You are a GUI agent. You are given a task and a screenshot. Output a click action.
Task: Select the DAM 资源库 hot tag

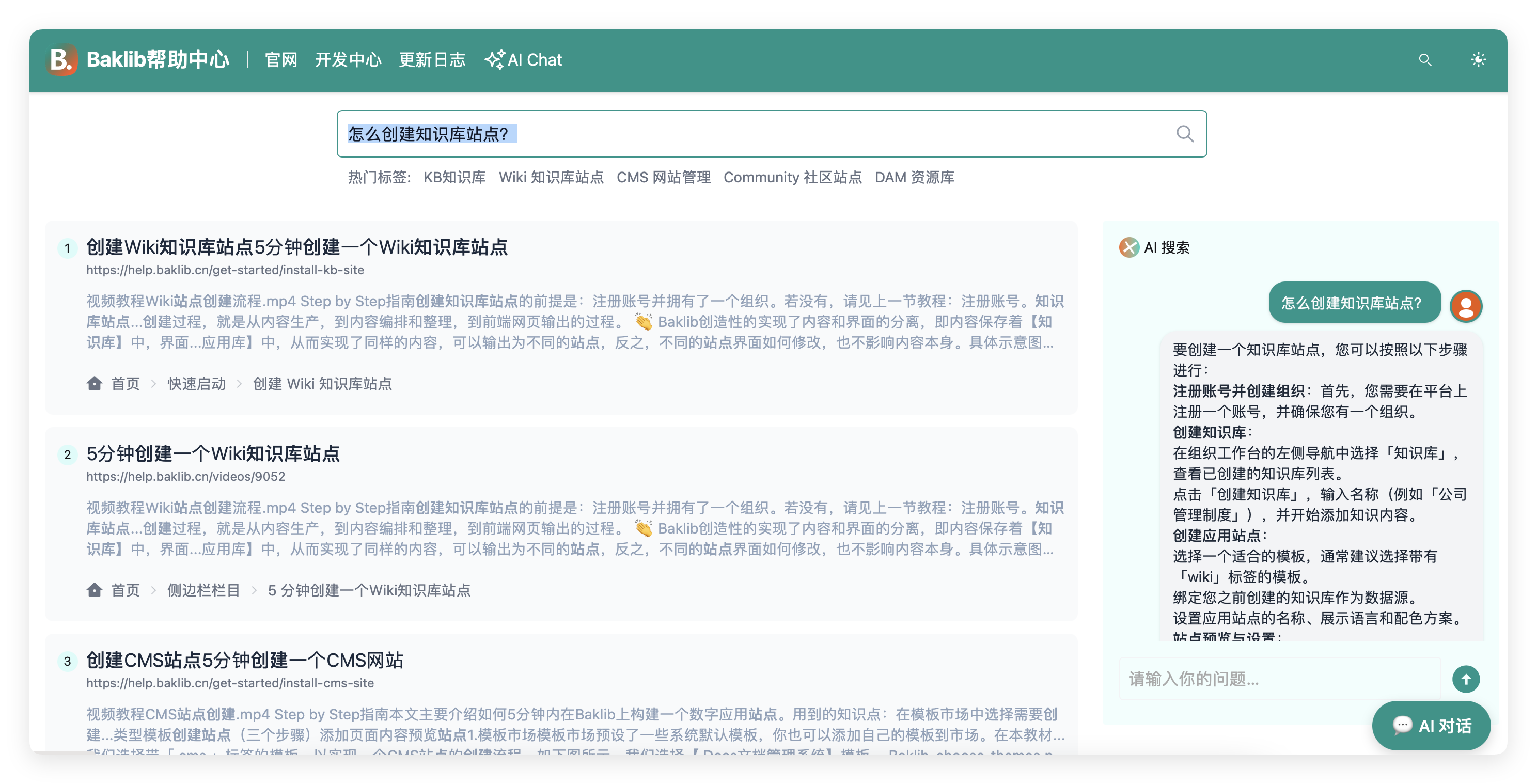tap(915, 177)
